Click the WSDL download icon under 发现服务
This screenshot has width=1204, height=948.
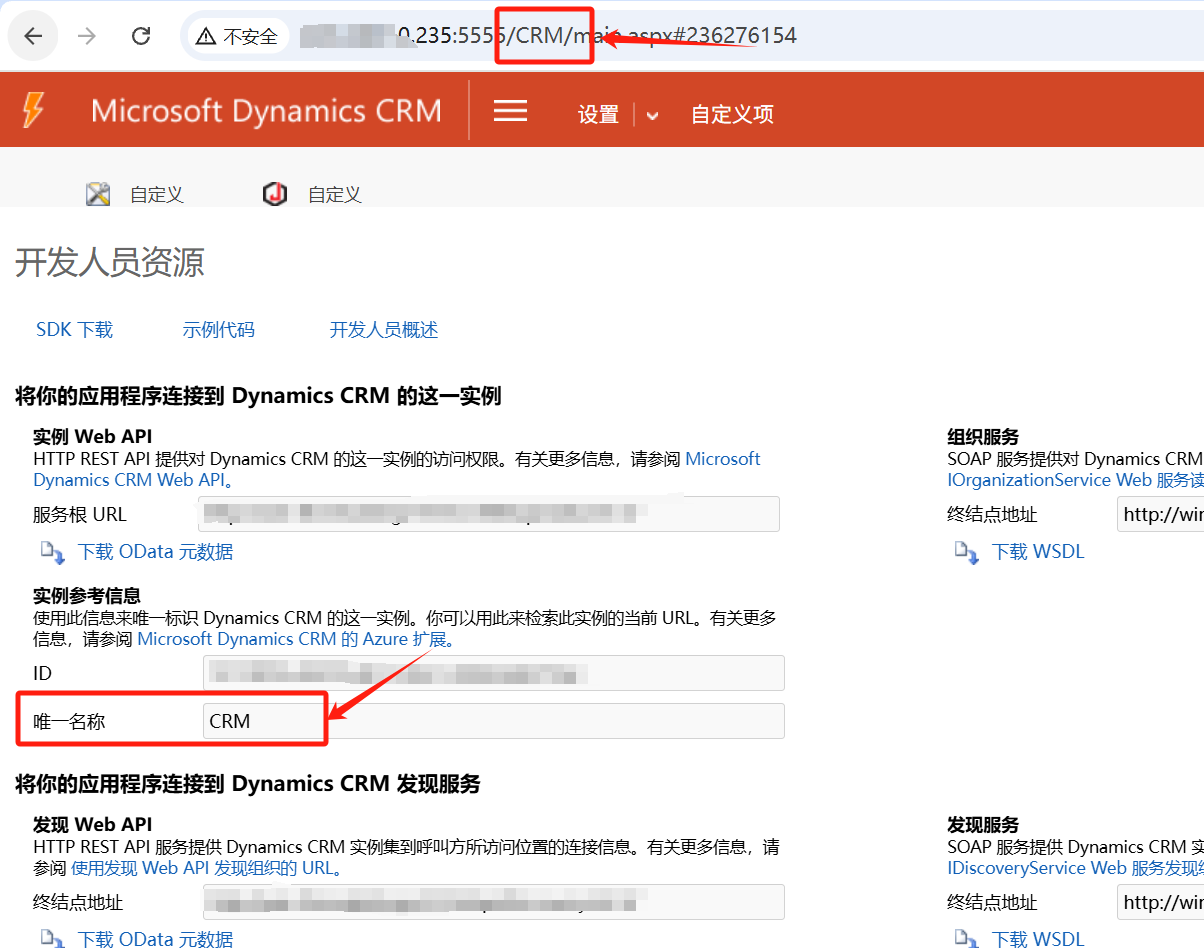pos(966,938)
